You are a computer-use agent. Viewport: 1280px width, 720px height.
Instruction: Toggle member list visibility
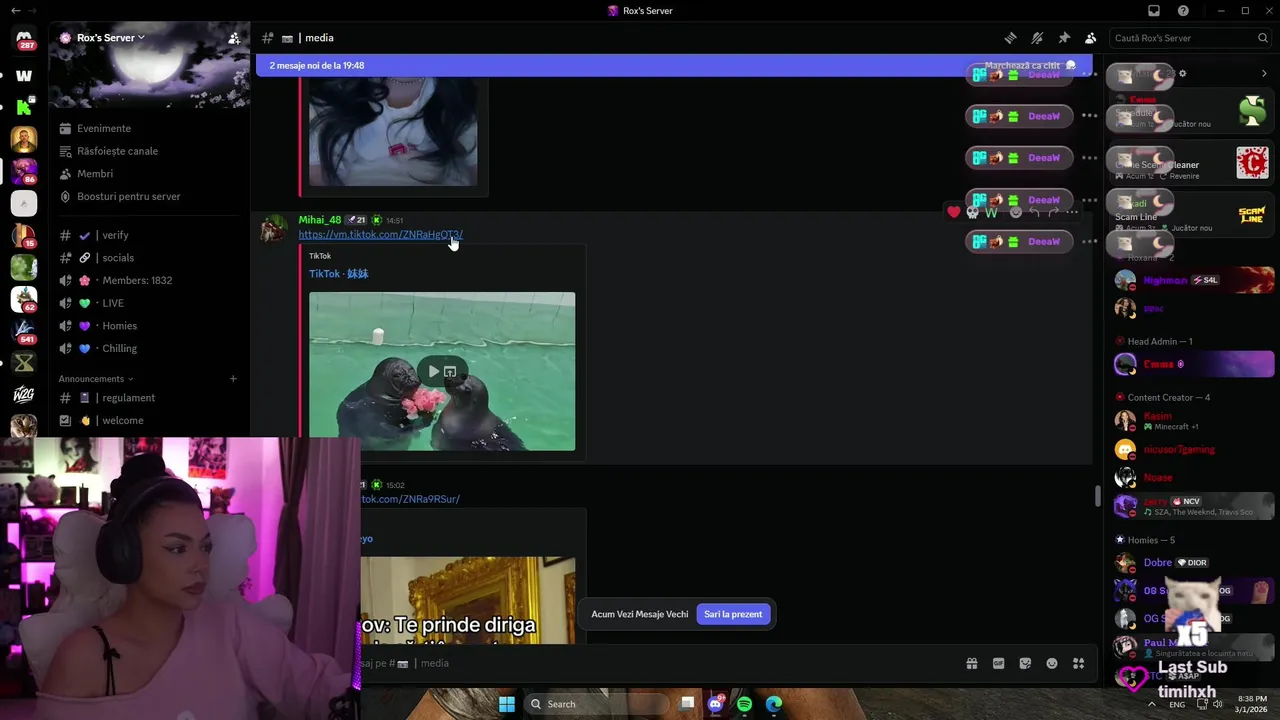1091,38
